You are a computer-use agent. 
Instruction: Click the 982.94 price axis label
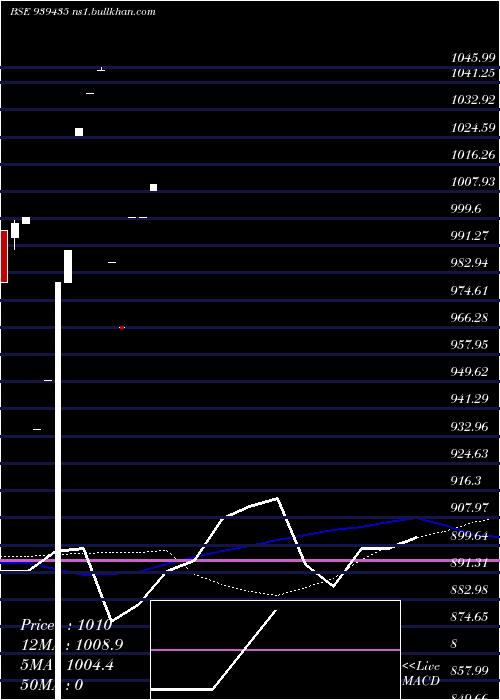(x=469, y=263)
